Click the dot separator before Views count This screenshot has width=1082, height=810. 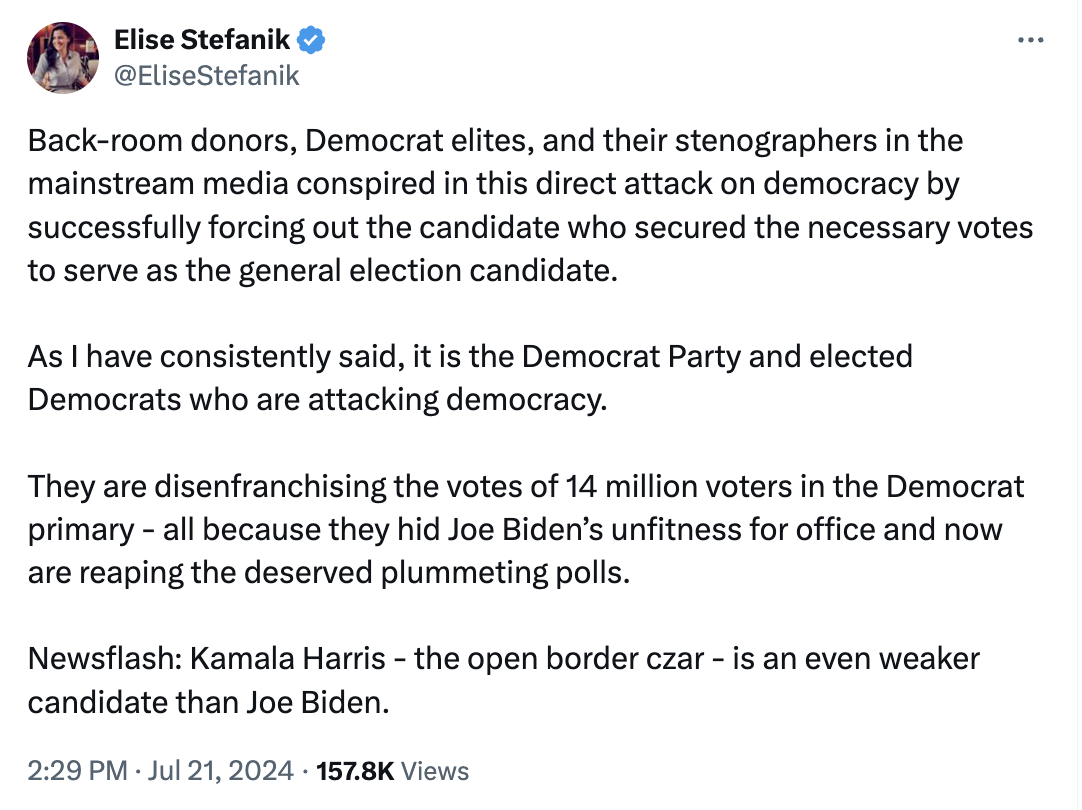(306, 771)
